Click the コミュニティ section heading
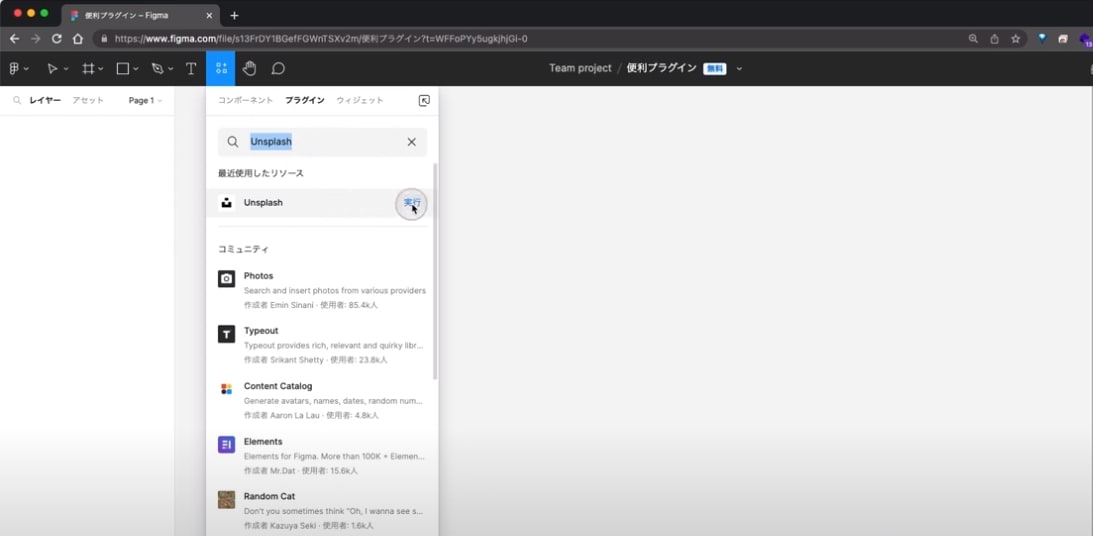 point(243,249)
